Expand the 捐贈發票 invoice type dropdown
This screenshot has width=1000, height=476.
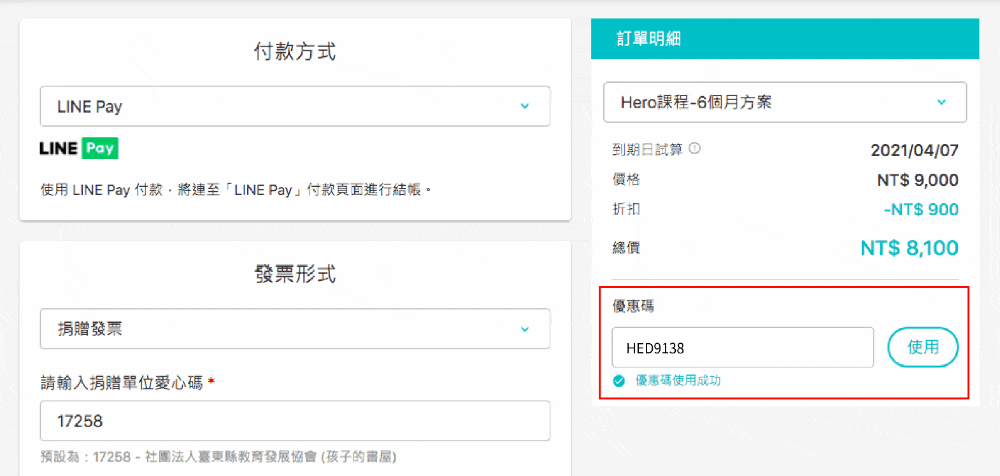(295, 329)
